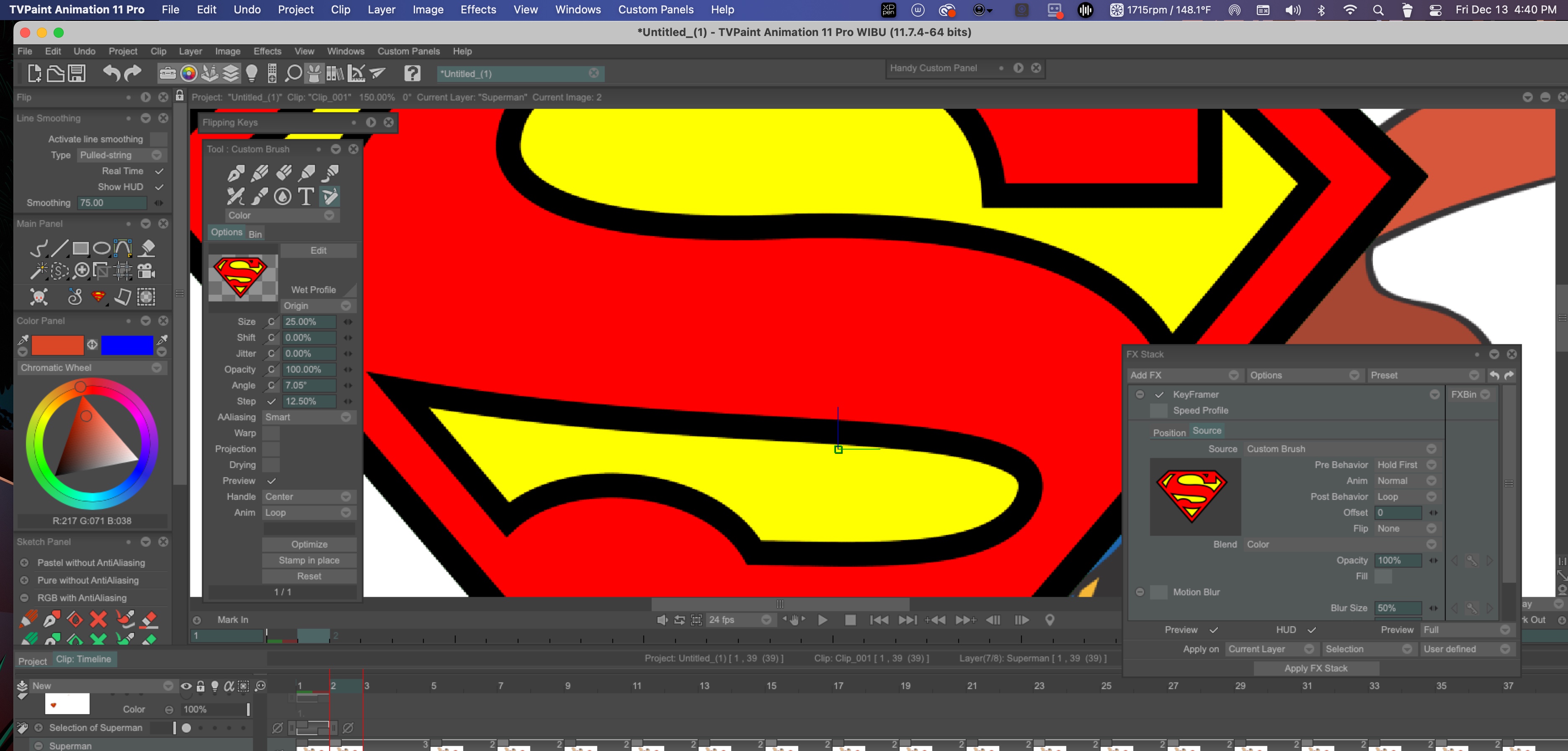Open Spotlight search in macOS menu bar
This screenshot has height=751, width=1568.
coord(1378,10)
